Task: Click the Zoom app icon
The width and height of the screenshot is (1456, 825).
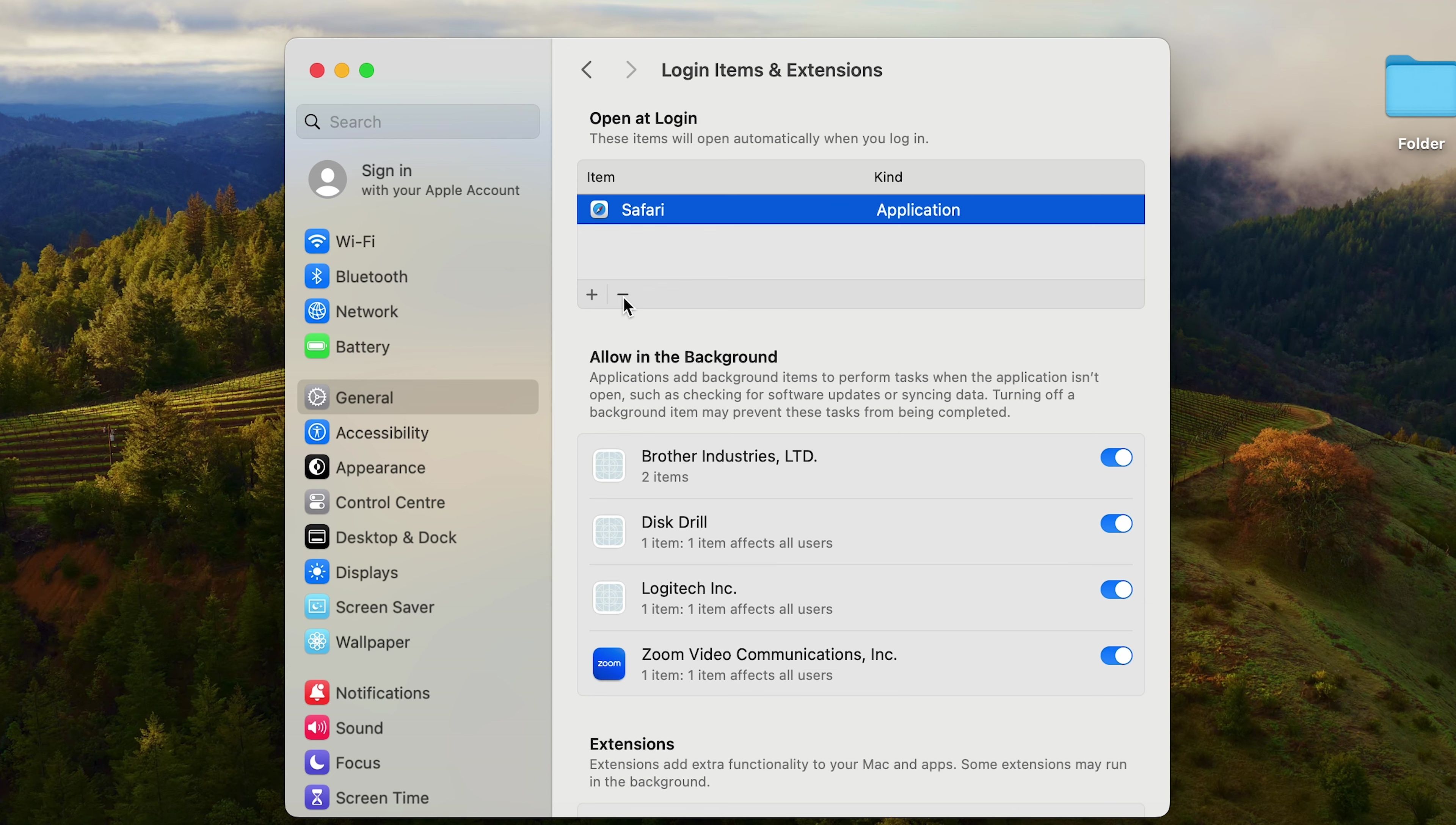Action: [609, 663]
